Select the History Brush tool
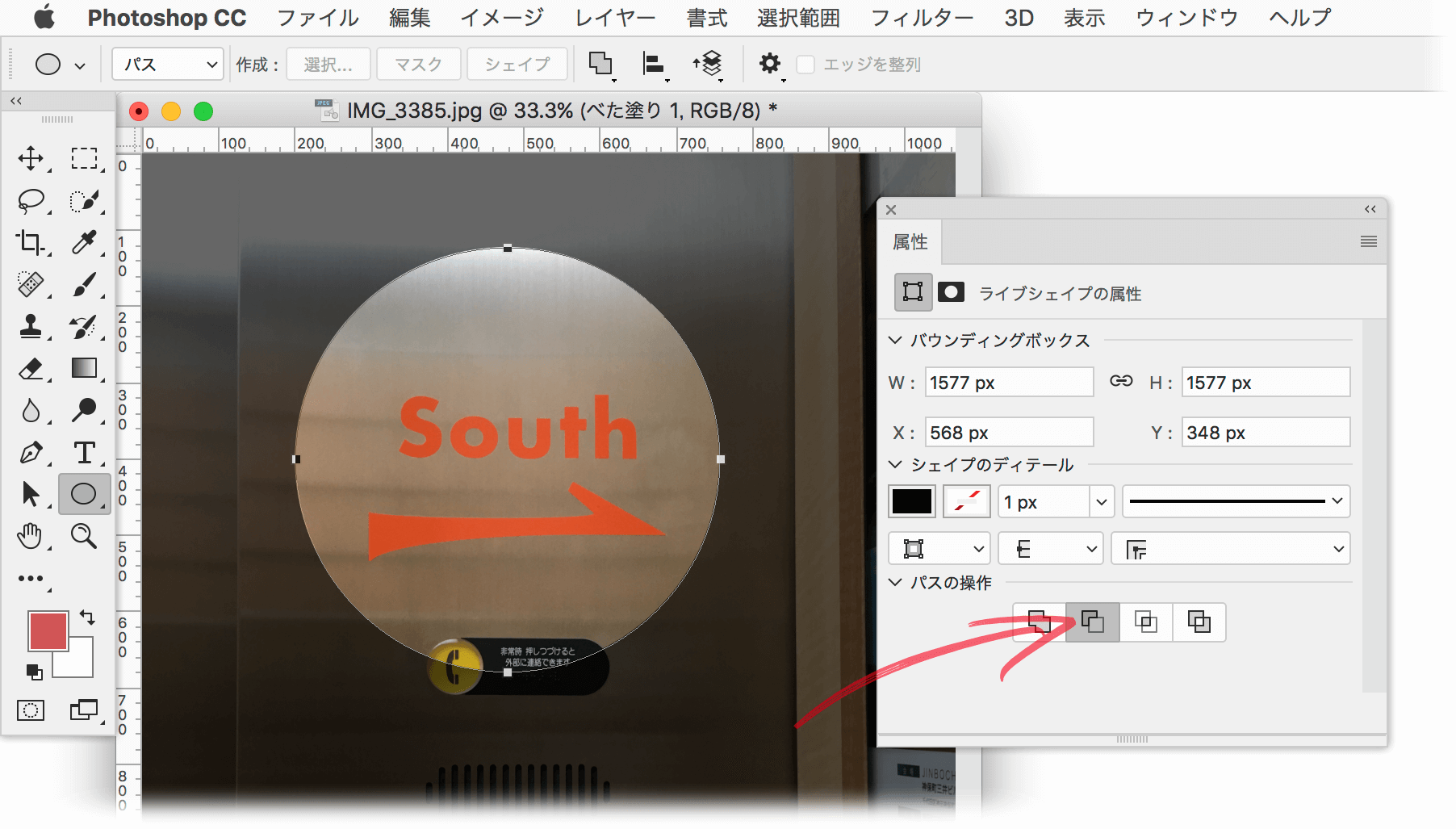The height and width of the screenshot is (829, 1456). (84, 326)
